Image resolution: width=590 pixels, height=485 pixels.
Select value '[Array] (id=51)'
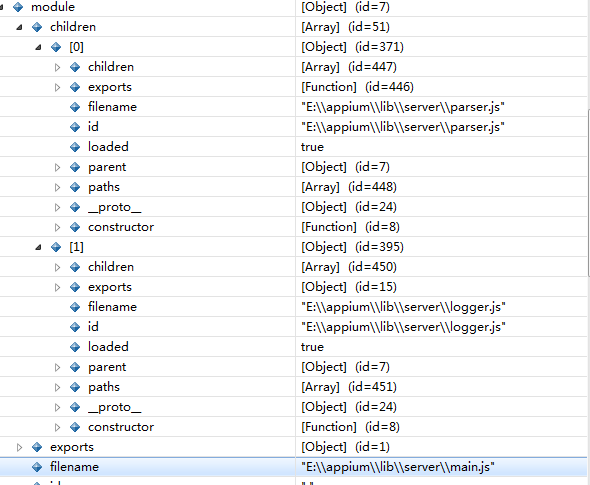345,27
